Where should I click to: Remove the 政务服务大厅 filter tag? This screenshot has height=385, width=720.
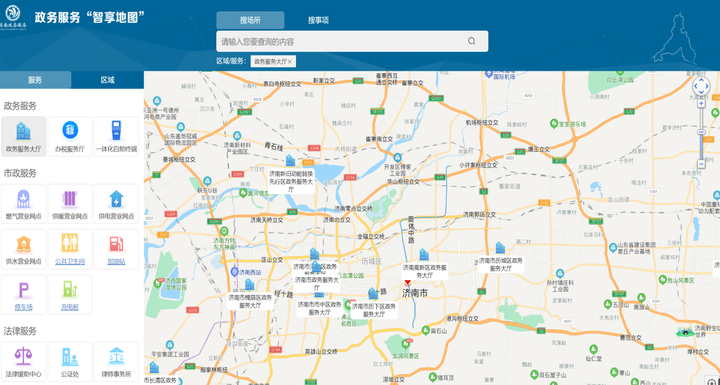(290, 61)
